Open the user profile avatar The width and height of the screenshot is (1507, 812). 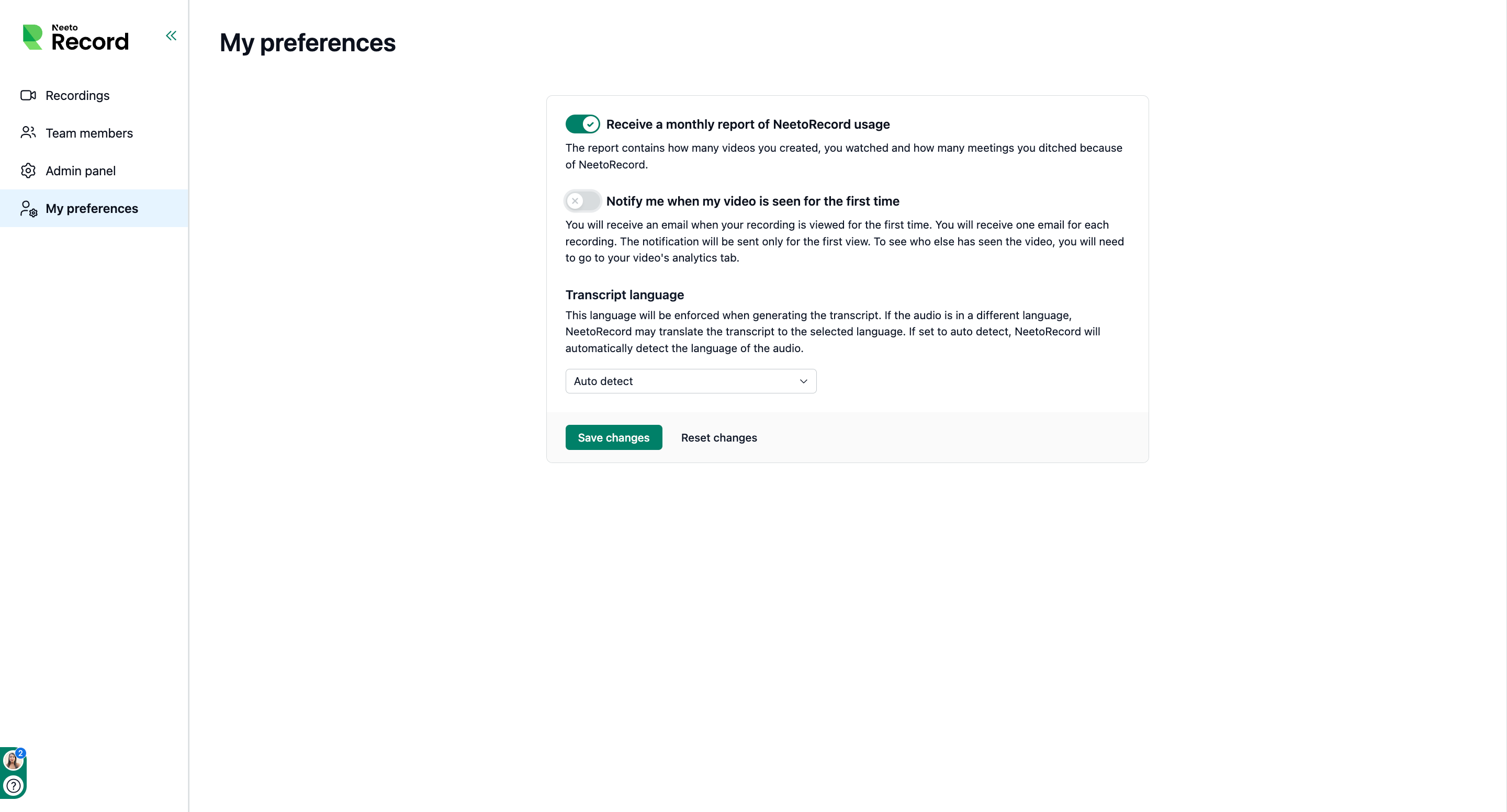(x=12, y=761)
